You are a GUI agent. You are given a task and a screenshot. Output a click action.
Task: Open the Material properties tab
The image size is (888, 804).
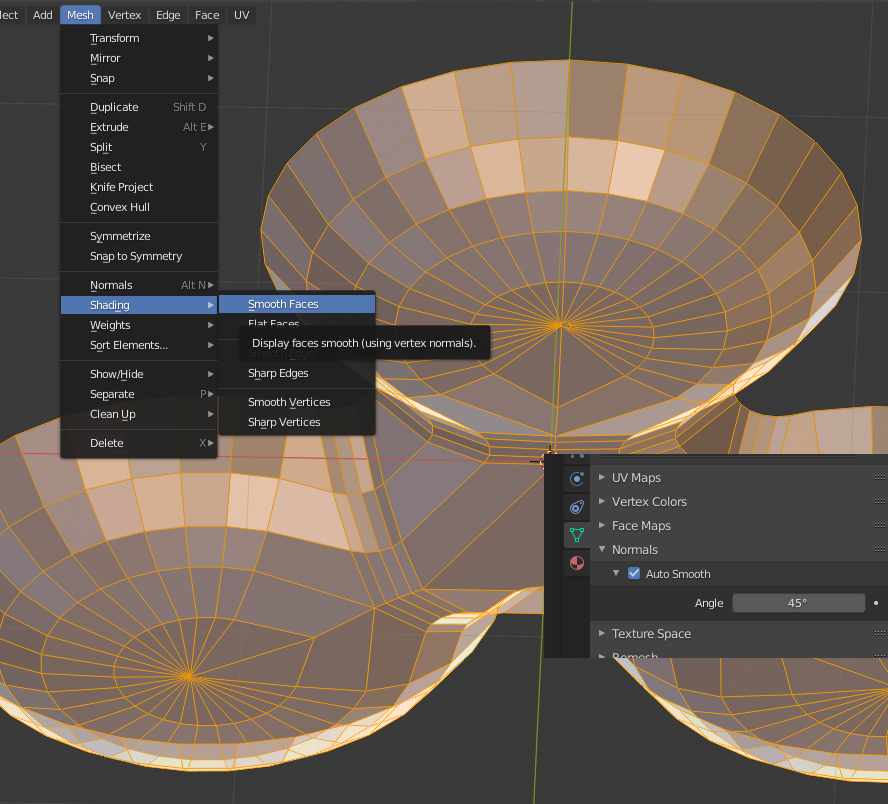(x=576, y=564)
